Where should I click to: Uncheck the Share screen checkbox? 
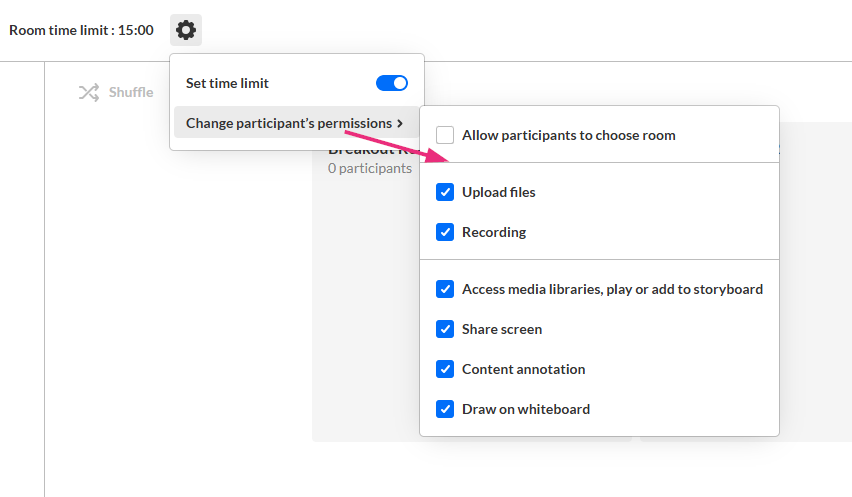[445, 329]
